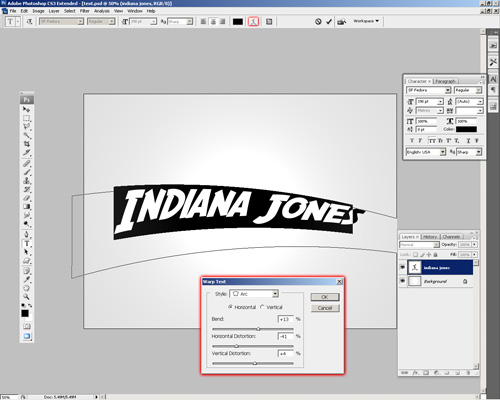Select the Crop tool
Viewport: 500px width, 400px height.
26,144
